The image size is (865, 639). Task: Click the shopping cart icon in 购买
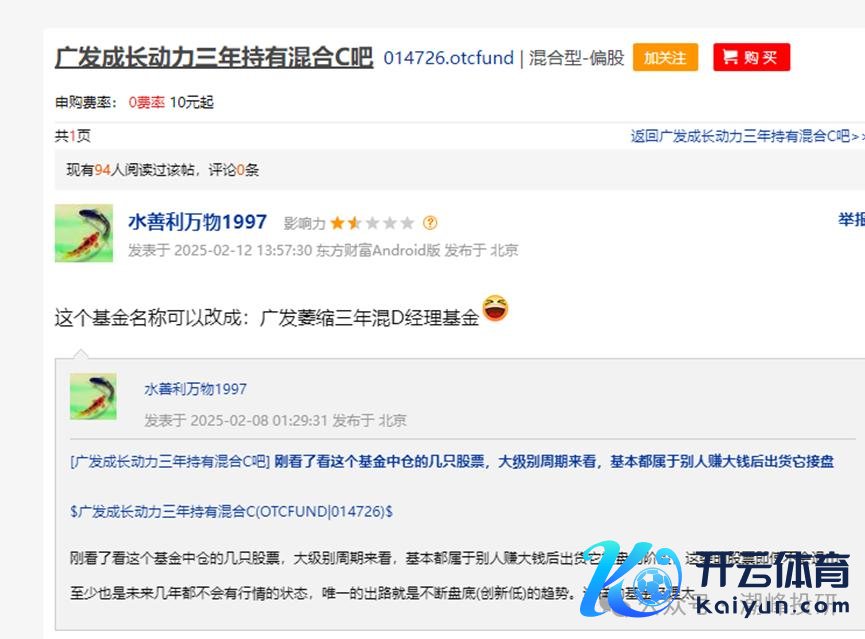coord(730,57)
